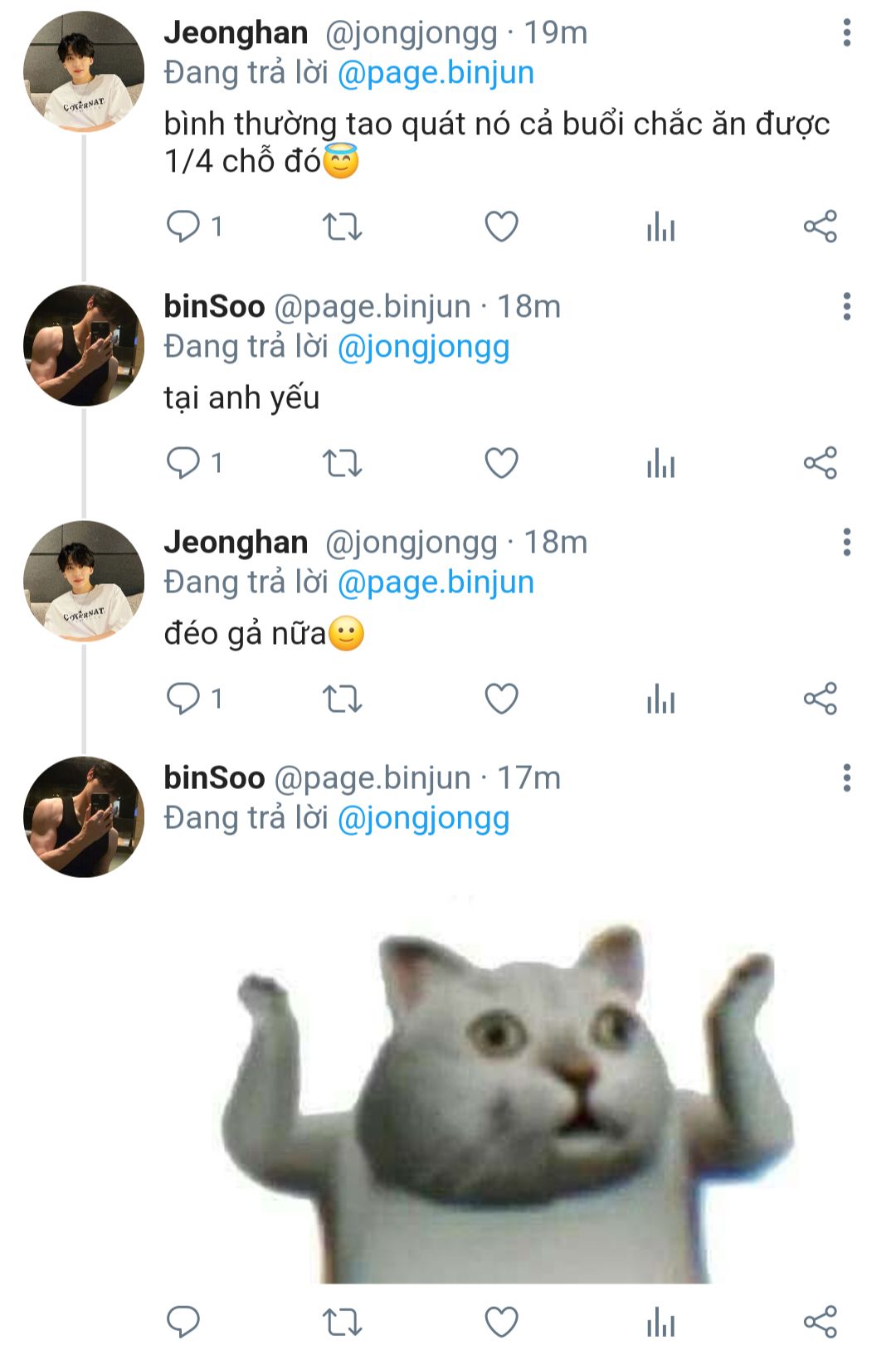Open @jongjongg mention in binSoo's 18m tweet
Viewport: 896px width, 1345px height.
pos(423,347)
